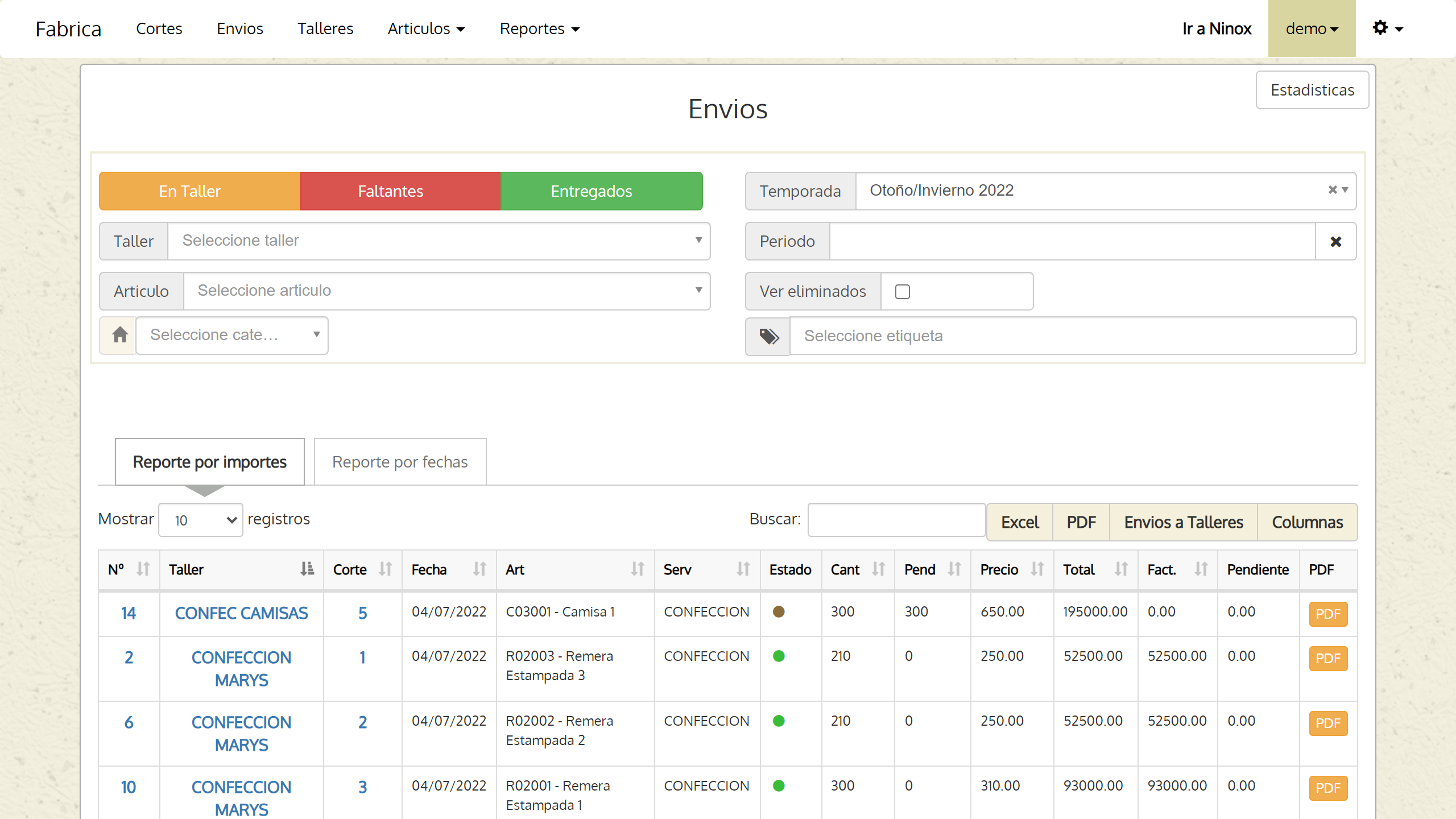1456x819 pixels.
Task: Focus the Buscar search field
Action: (897, 520)
